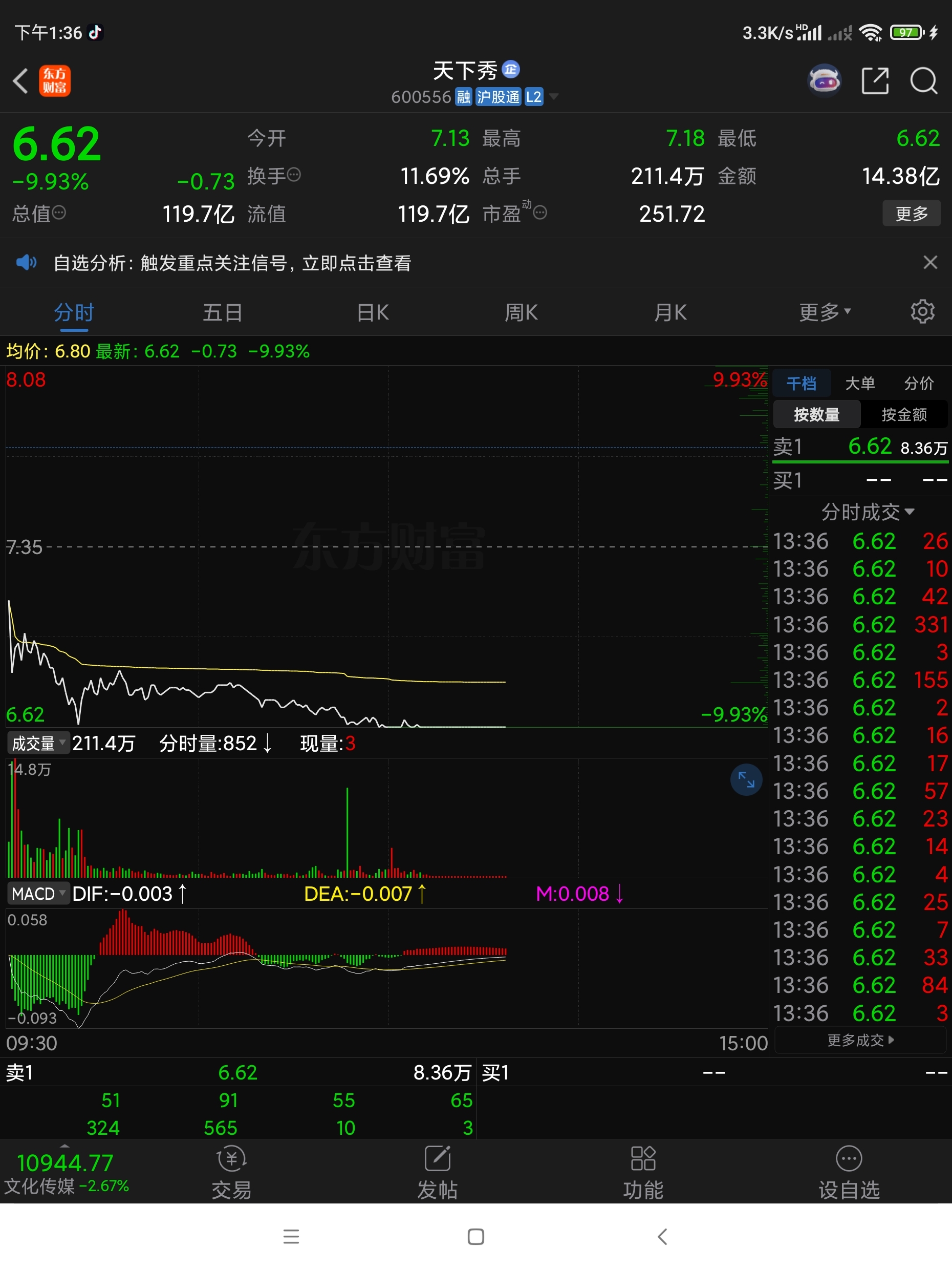Open chart settings gear icon
The height and width of the screenshot is (1270, 952).
pyautogui.click(x=922, y=312)
